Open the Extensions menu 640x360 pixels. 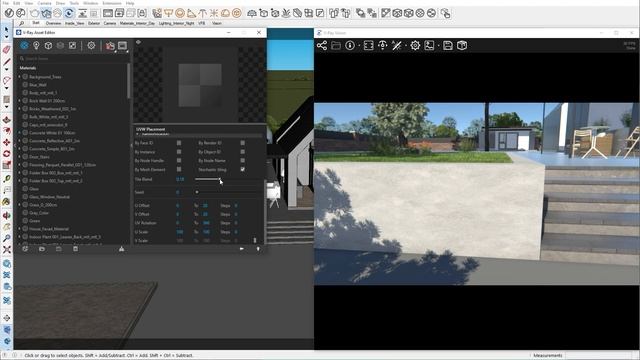tap(112, 3)
